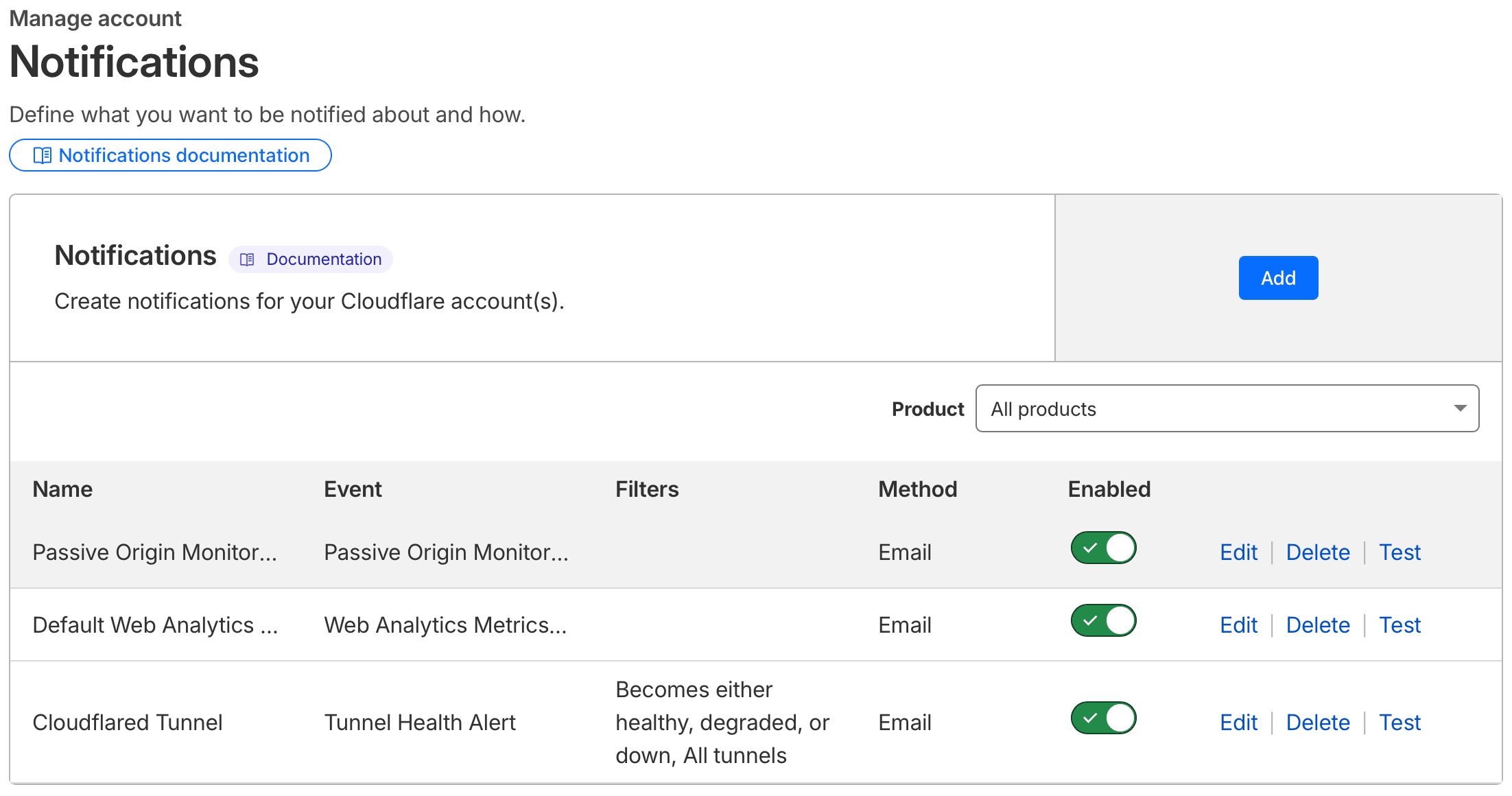Open Notifications documentation link
Image resolution: width=1512 pixels, height=796 pixels.
point(184,156)
